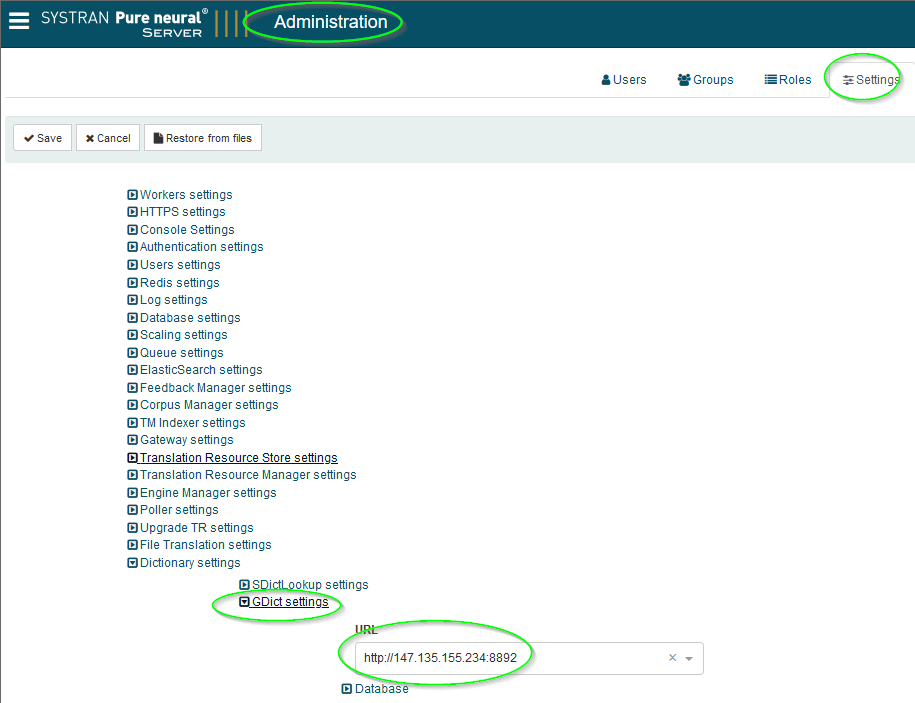This screenshot has width=915, height=703.
Task: Open Translation Resource Manager settings
Action: coord(248,475)
